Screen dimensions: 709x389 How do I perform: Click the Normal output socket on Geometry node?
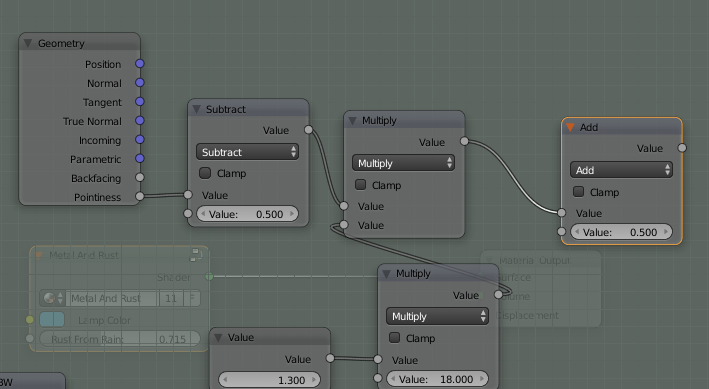pyautogui.click(x=140, y=82)
